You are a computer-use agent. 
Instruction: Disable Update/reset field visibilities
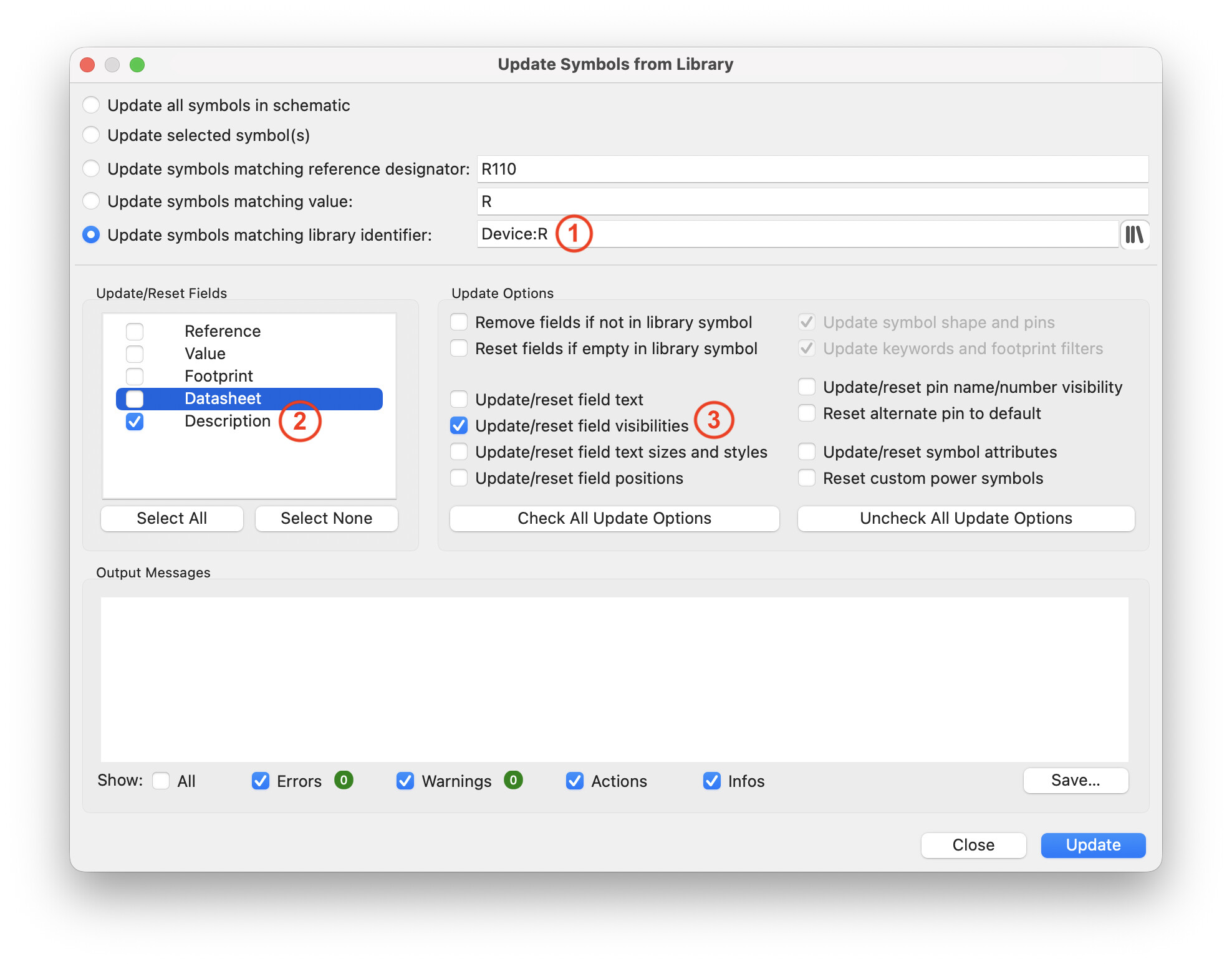(459, 425)
